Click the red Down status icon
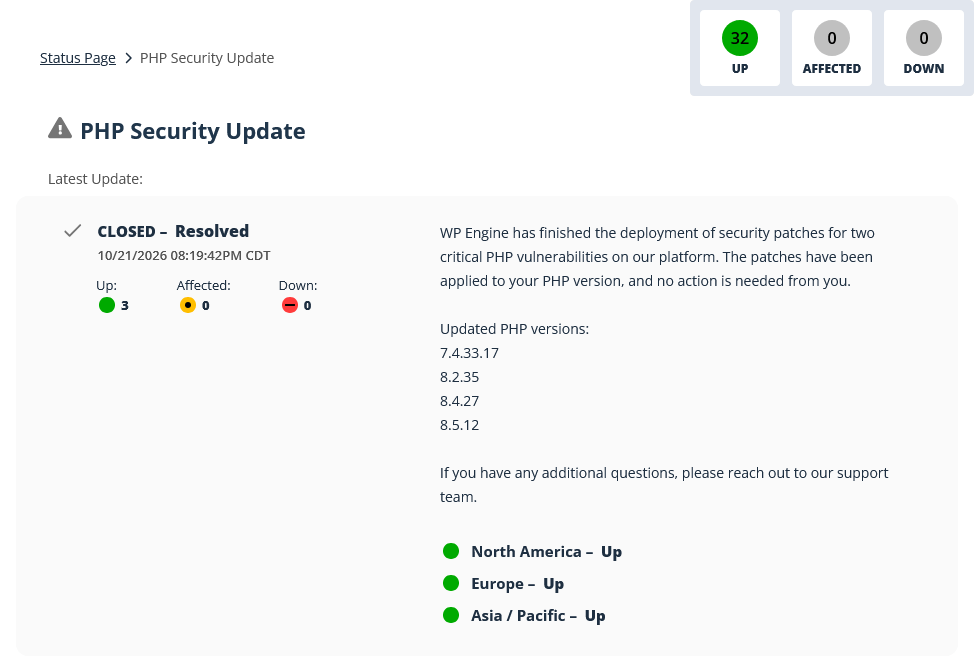This screenshot has height=656, width=974. [289, 305]
